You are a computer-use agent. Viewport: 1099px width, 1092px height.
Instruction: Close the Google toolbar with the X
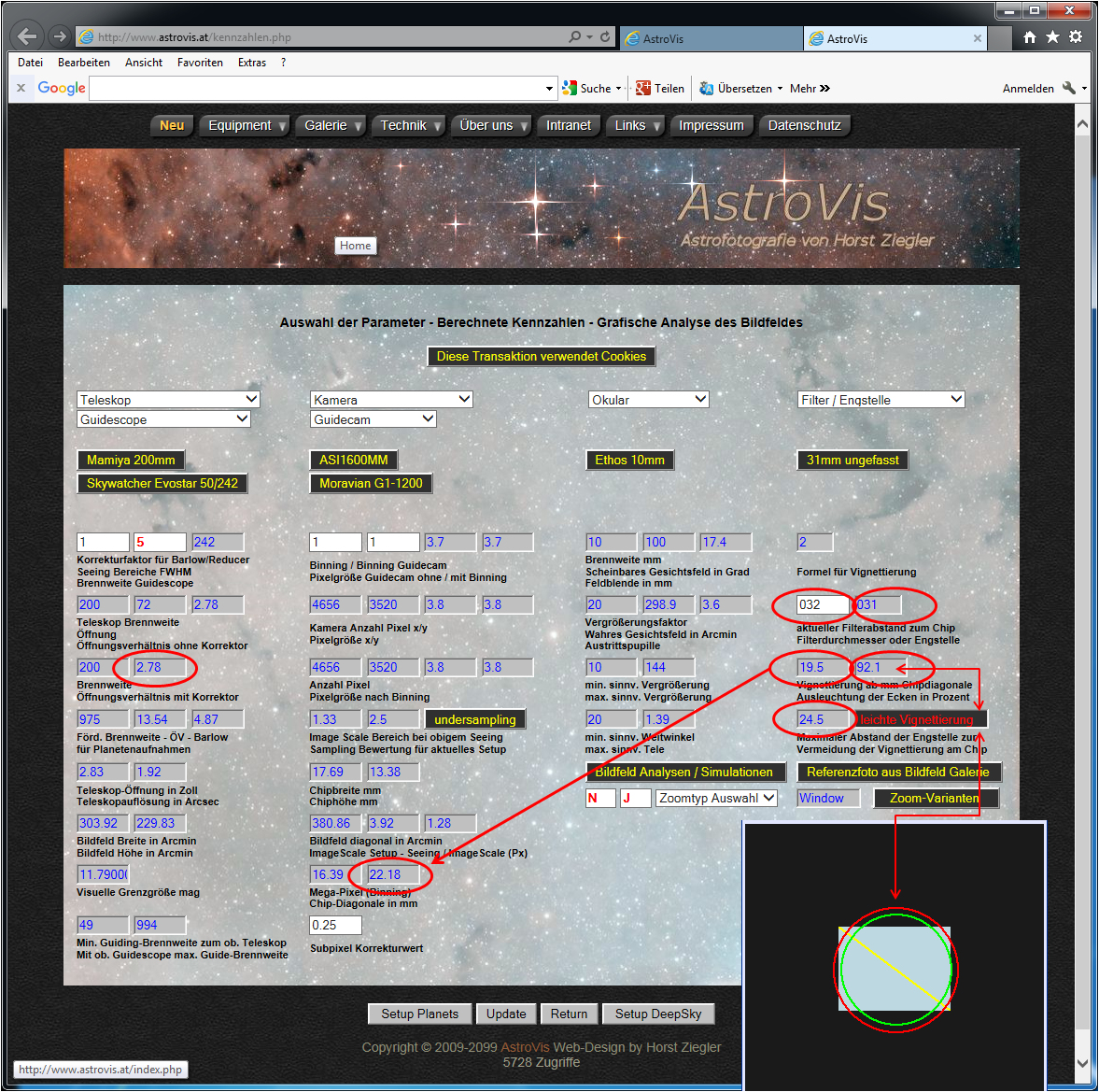point(21,88)
